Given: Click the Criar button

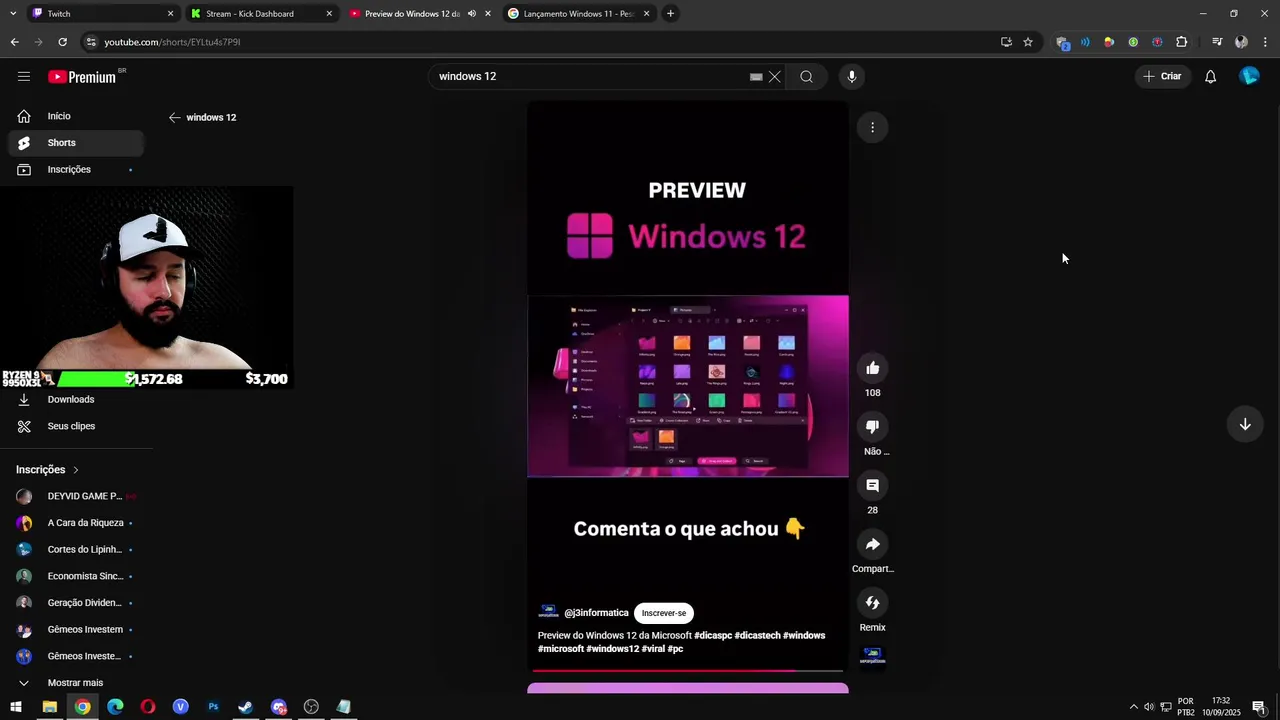Looking at the screenshot, I should (1162, 77).
